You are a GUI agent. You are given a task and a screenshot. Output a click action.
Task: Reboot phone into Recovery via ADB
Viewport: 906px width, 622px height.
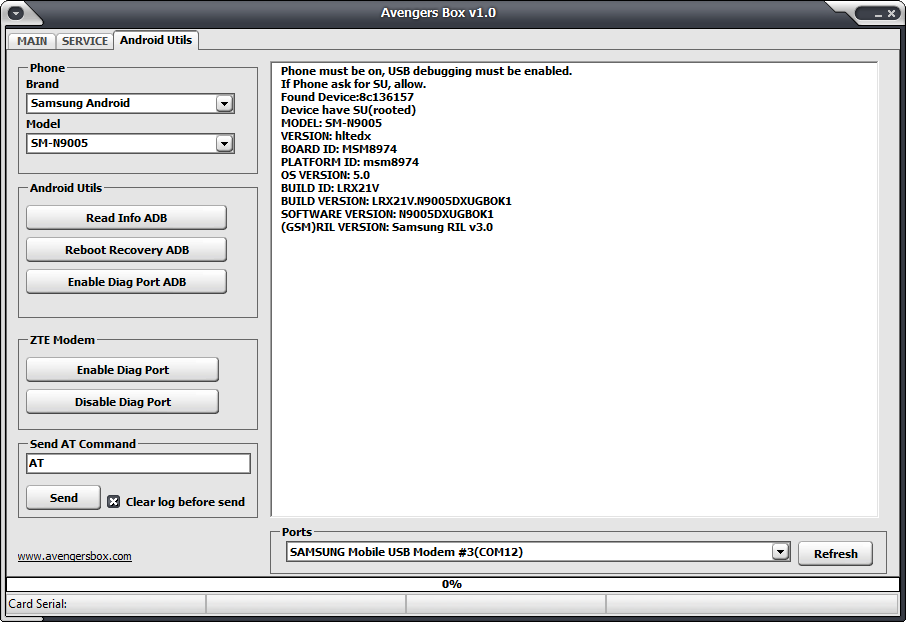click(126, 249)
